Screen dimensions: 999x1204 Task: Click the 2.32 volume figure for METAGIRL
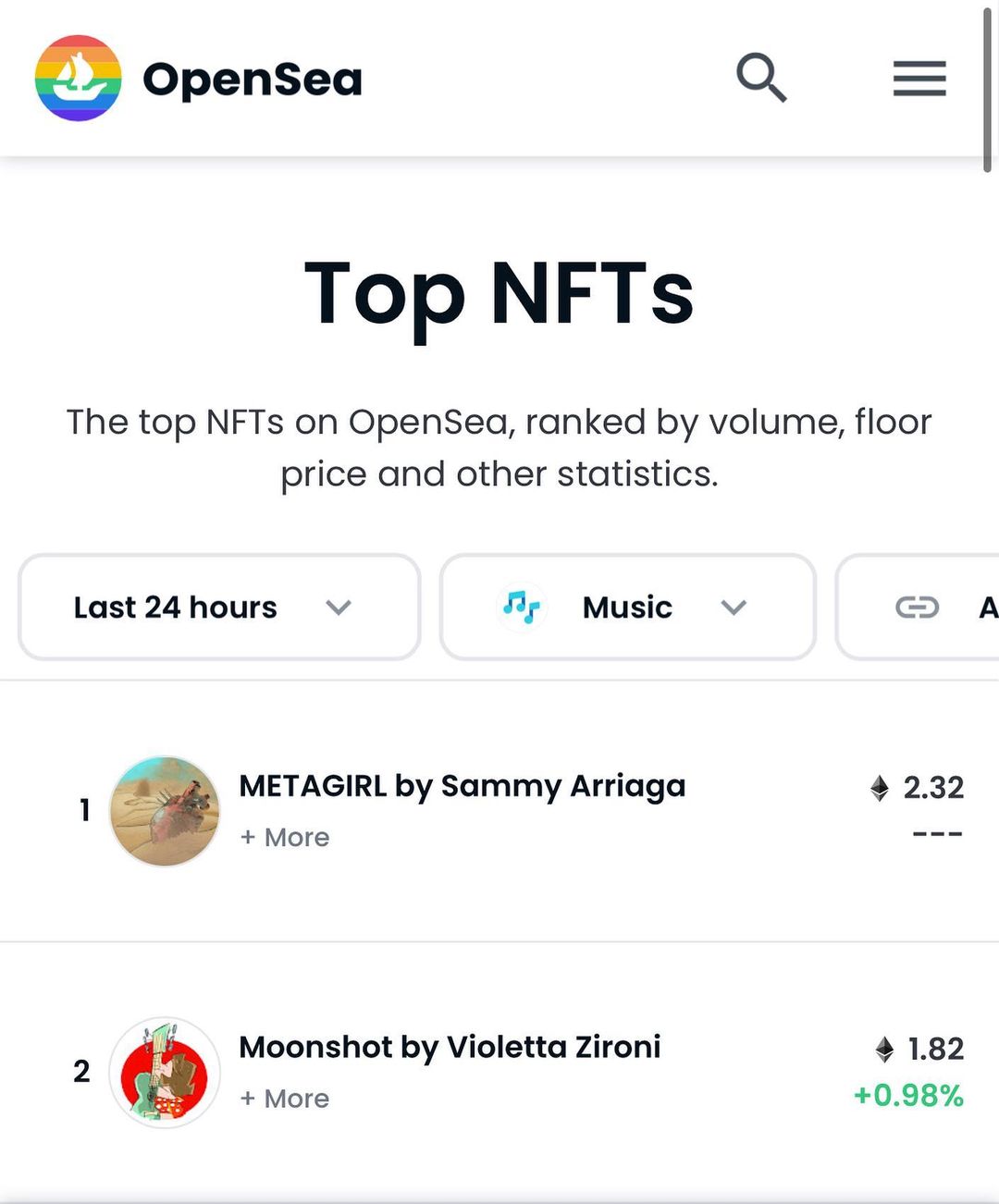click(933, 788)
